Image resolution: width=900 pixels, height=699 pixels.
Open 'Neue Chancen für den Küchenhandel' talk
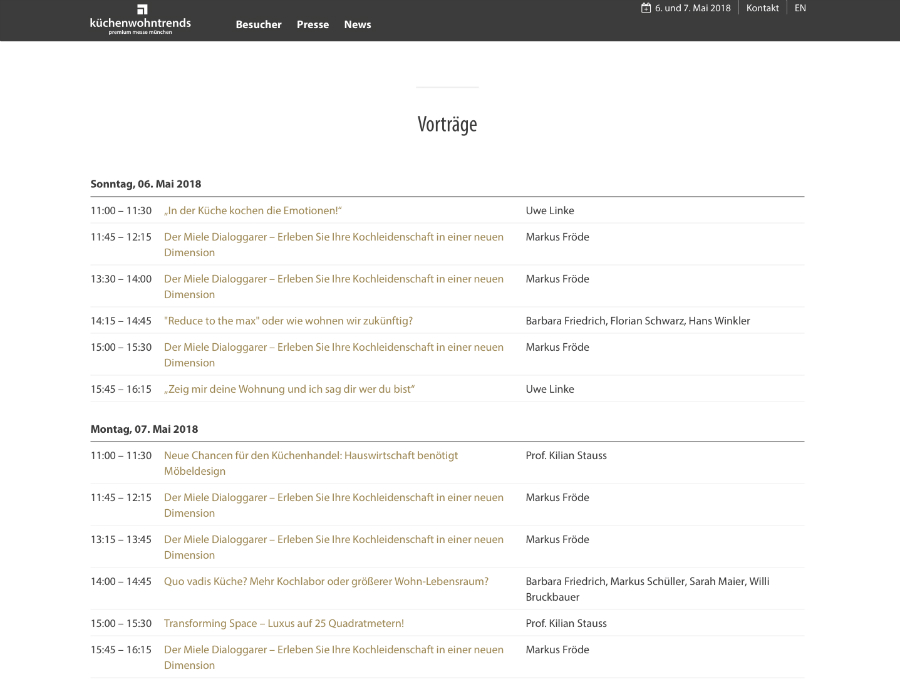(311, 463)
